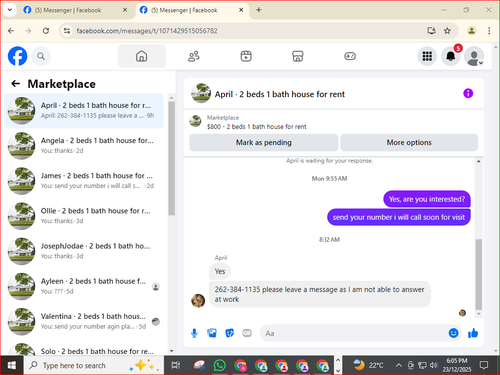Open the Windows notification center

click(x=484, y=365)
